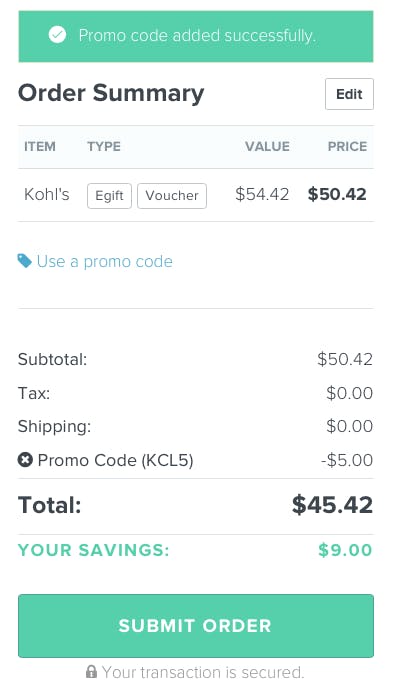
Task: Select the Egift type tag
Action: (109, 196)
